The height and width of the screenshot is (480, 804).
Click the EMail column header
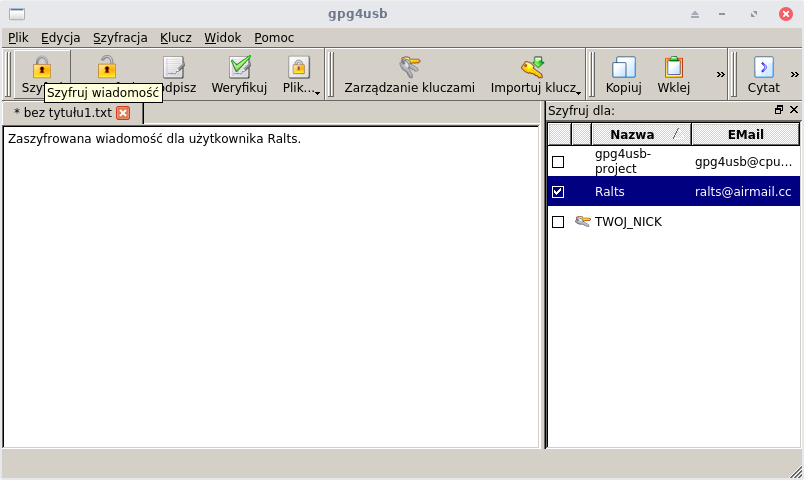click(746, 134)
